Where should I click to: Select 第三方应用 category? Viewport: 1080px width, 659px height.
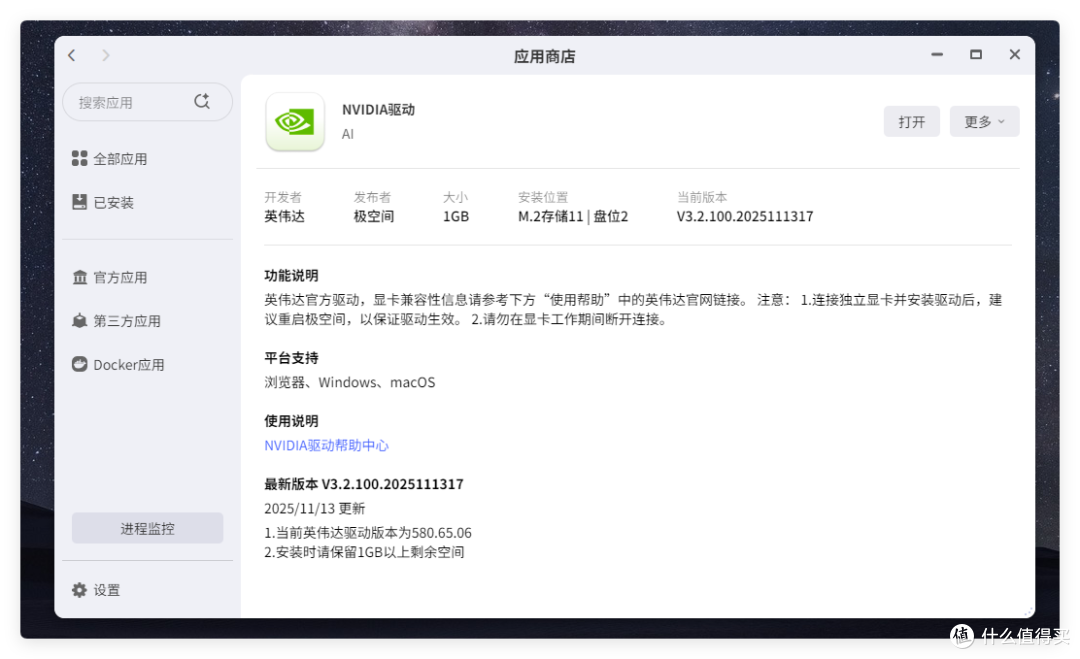[x=116, y=321]
